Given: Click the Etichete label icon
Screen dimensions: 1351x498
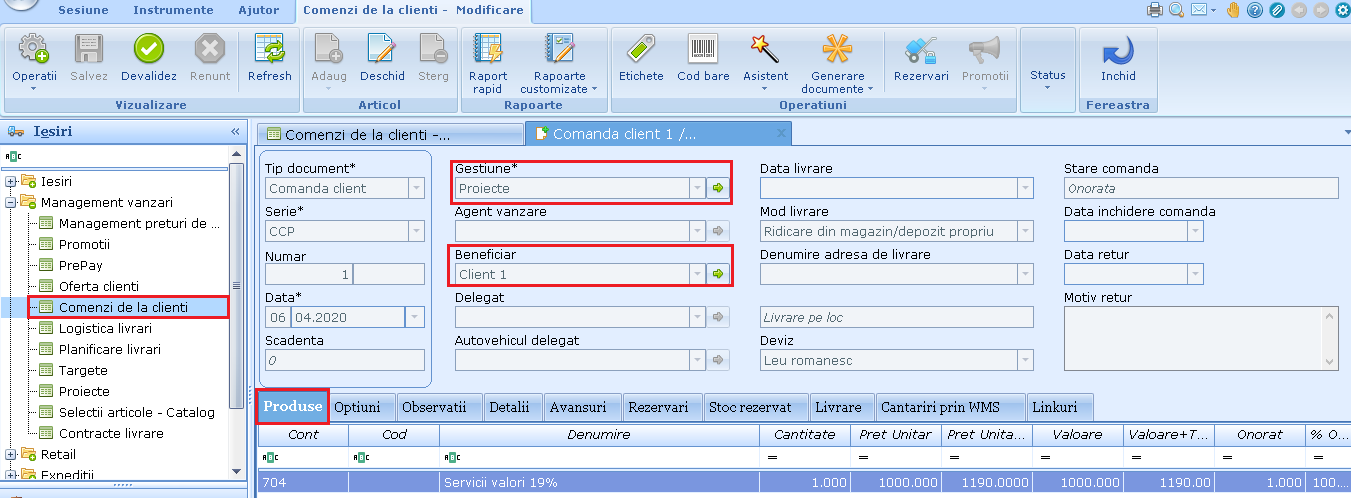Looking at the screenshot, I should [x=641, y=49].
